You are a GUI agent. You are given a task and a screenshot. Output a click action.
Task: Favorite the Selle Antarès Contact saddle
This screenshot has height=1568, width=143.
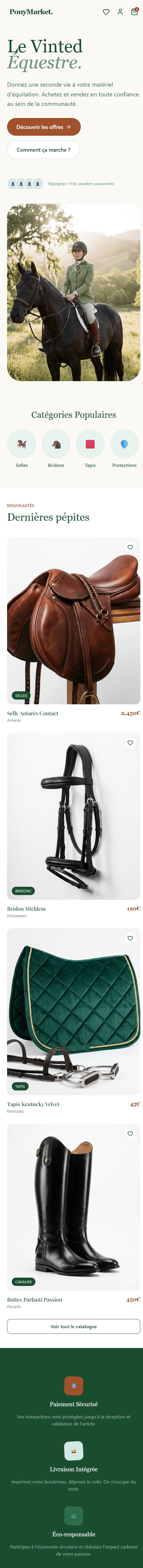pos(130,547)
